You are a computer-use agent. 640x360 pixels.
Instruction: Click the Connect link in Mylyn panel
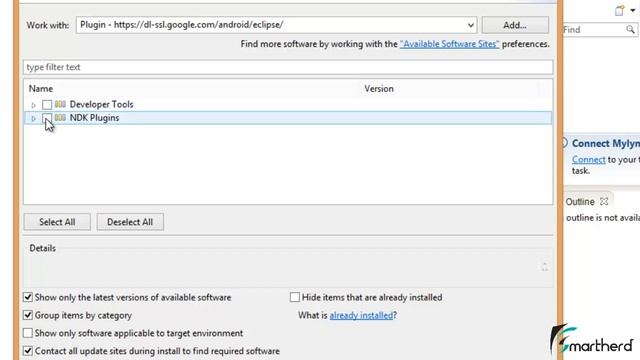click(x=589, y=160)
